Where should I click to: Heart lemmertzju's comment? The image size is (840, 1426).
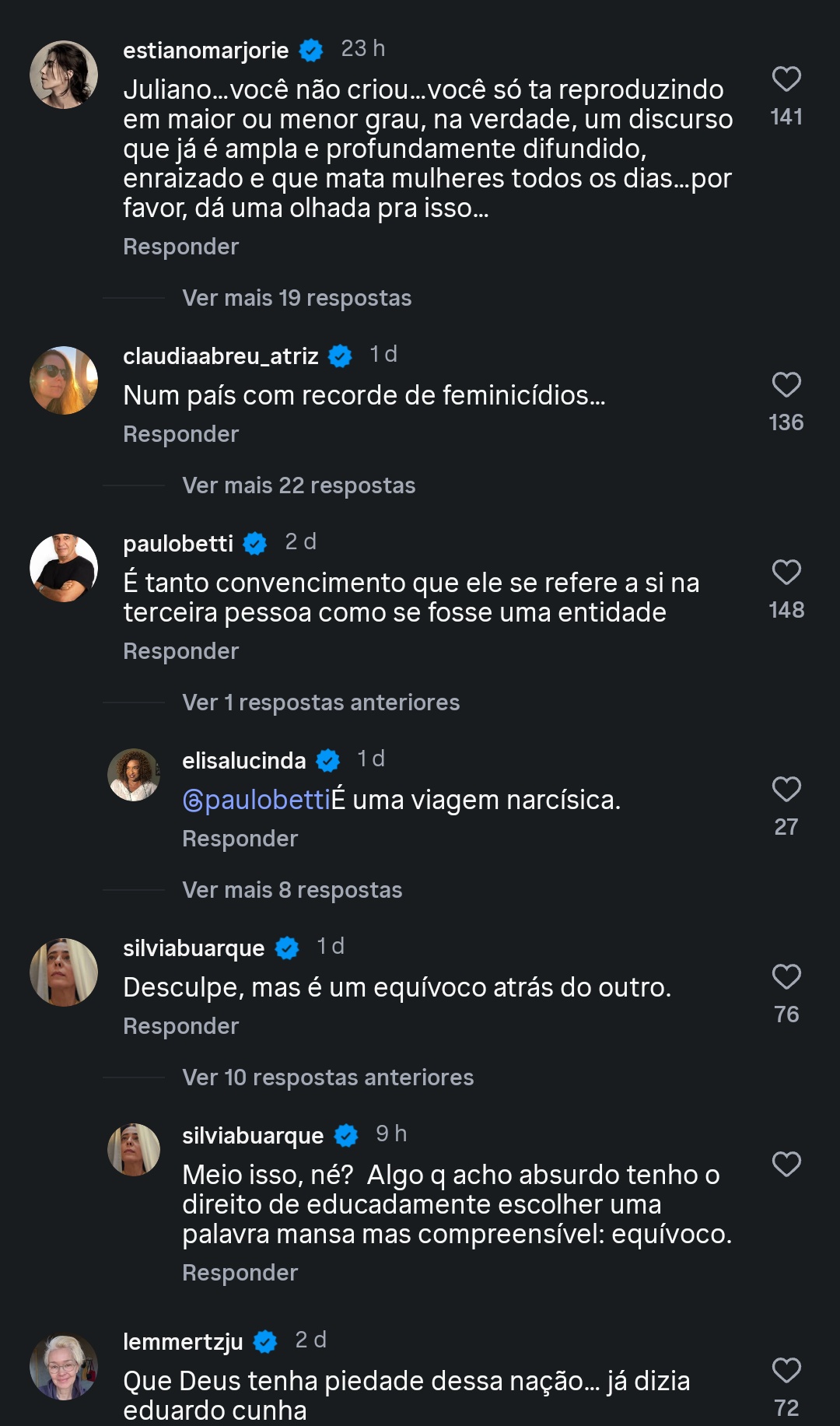coord(786,1371)
